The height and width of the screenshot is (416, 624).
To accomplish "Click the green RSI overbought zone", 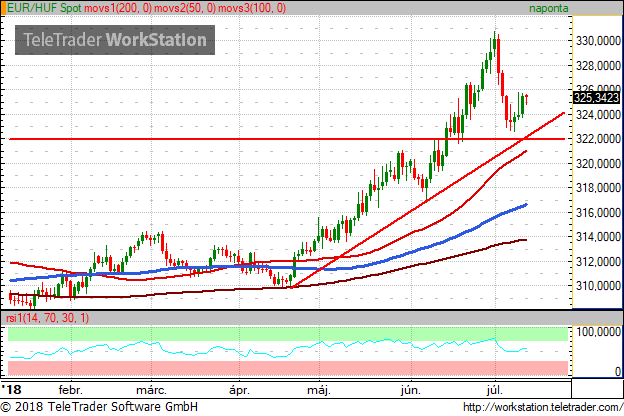I will (x=287, y=334).
